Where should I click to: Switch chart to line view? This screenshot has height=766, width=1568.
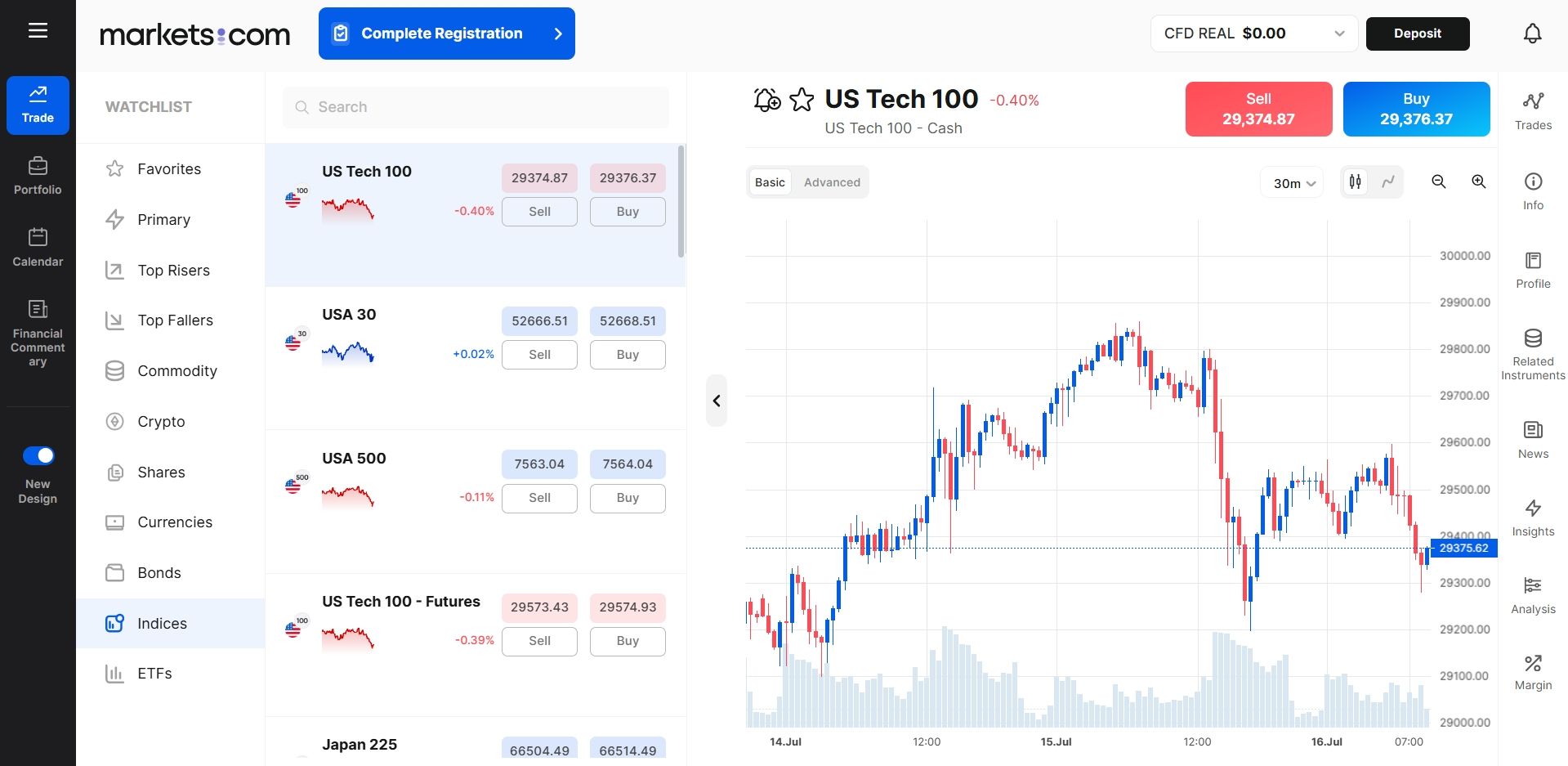click(x=1387, y=181)
